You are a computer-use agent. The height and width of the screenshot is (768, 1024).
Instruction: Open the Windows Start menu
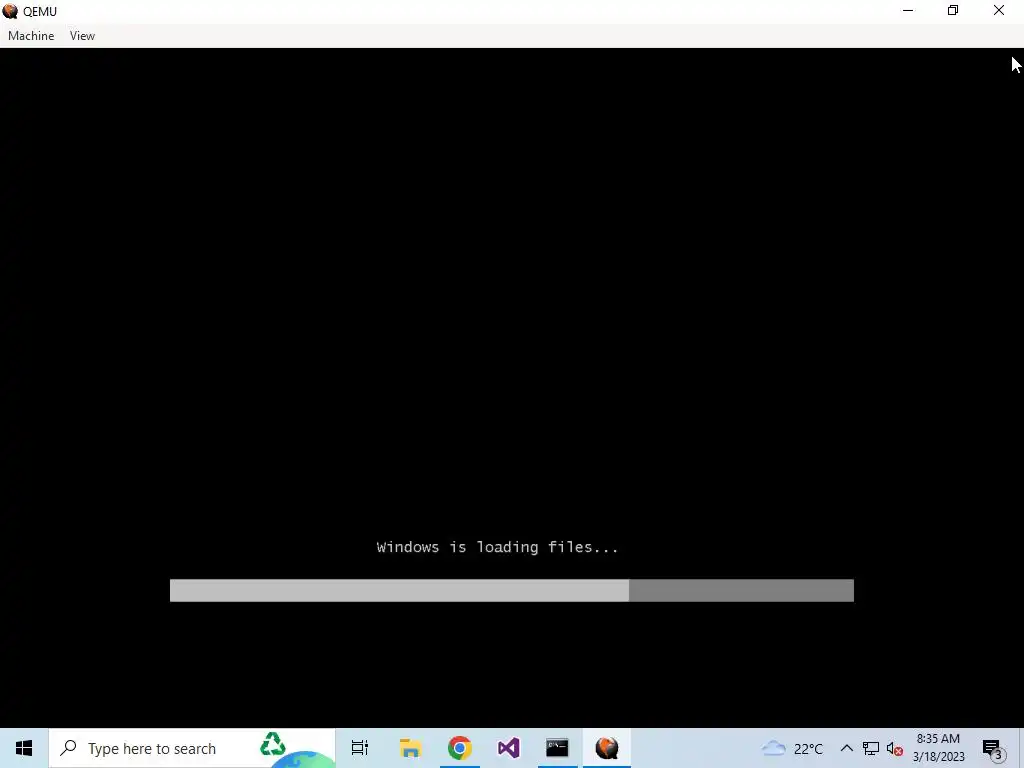tap(24, 748)
